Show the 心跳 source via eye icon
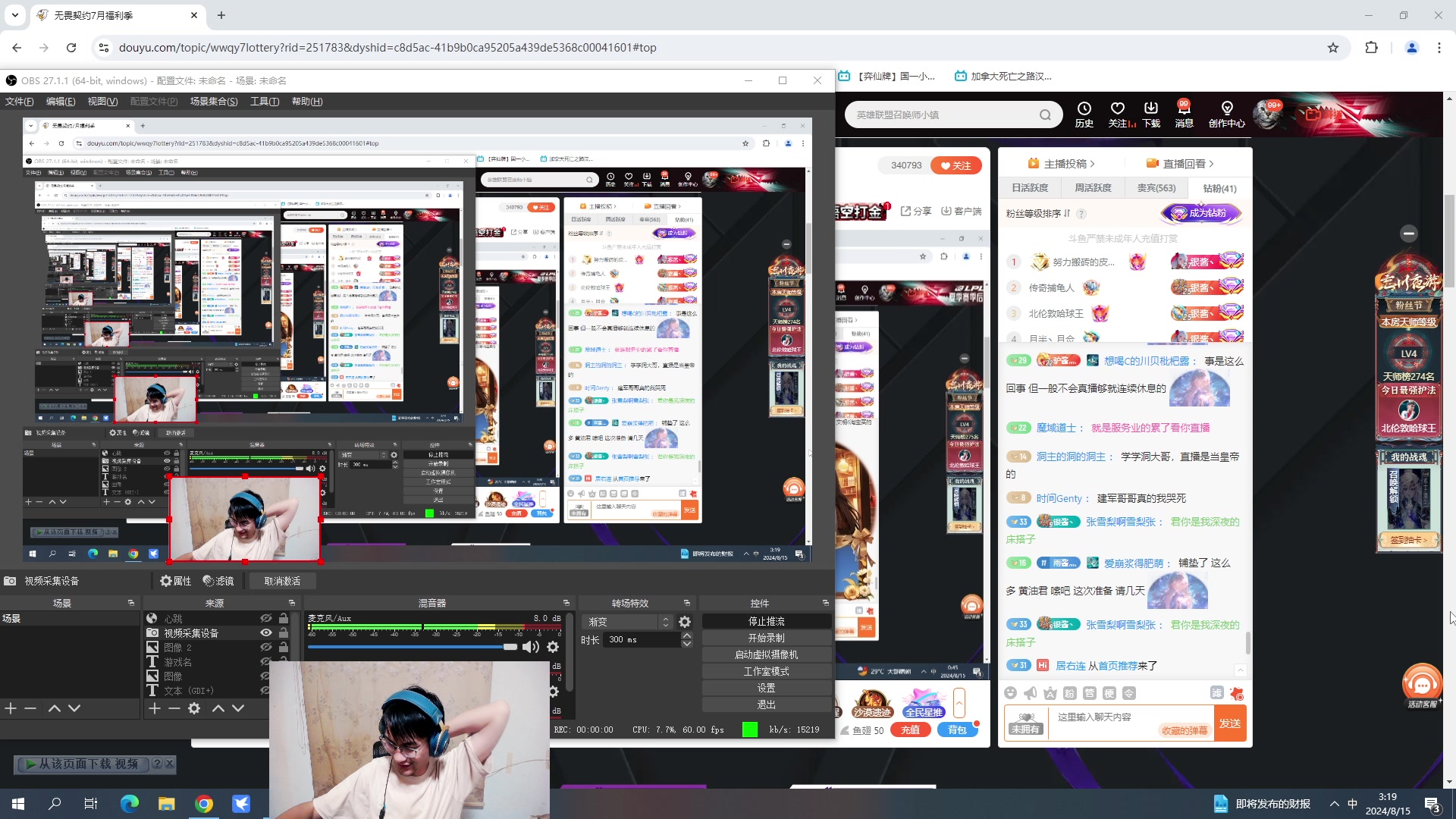The image size is (1456, 819). pos(266,619)
